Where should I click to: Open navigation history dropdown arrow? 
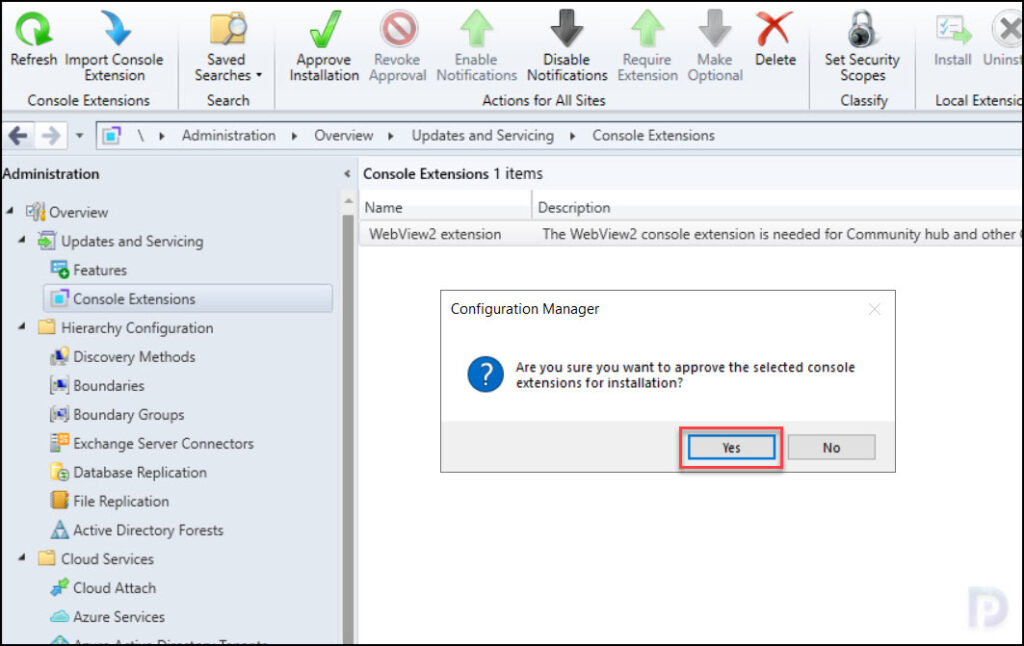point(79,136)
